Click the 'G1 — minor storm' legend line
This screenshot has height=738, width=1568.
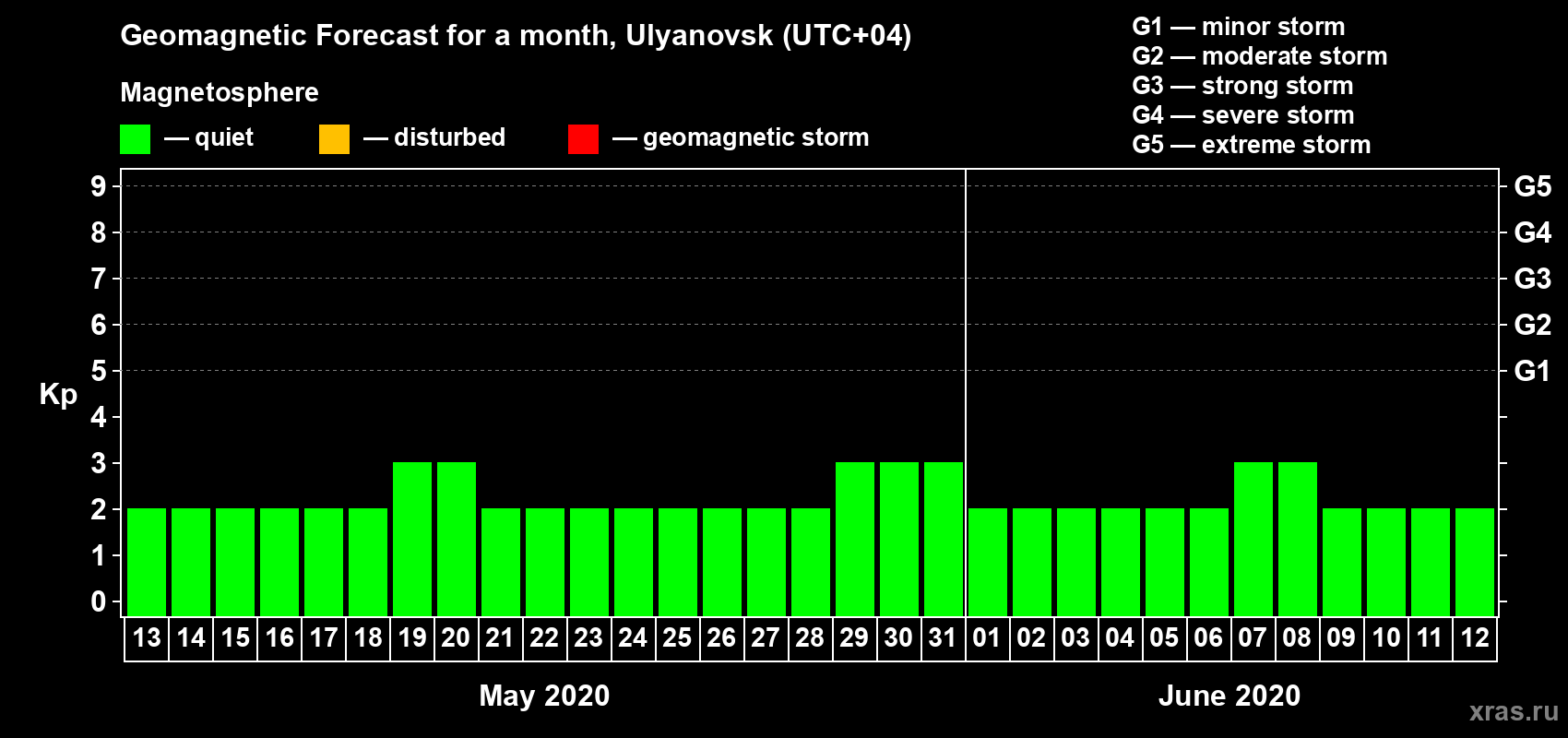[1239, 27]
